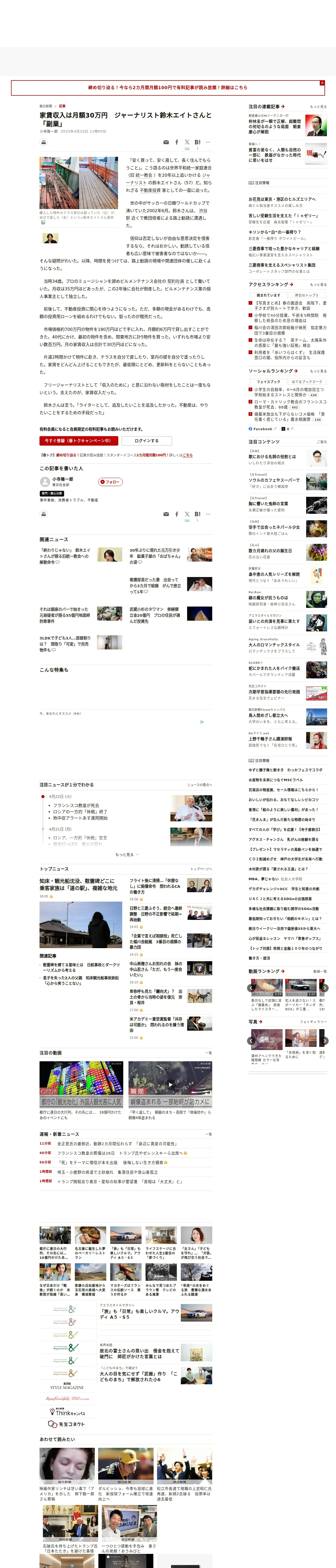336x1568 pixels.
Task: Open top more-options ellipsis beside share icons
Action: pyautogui.click(x=208, y=142)
